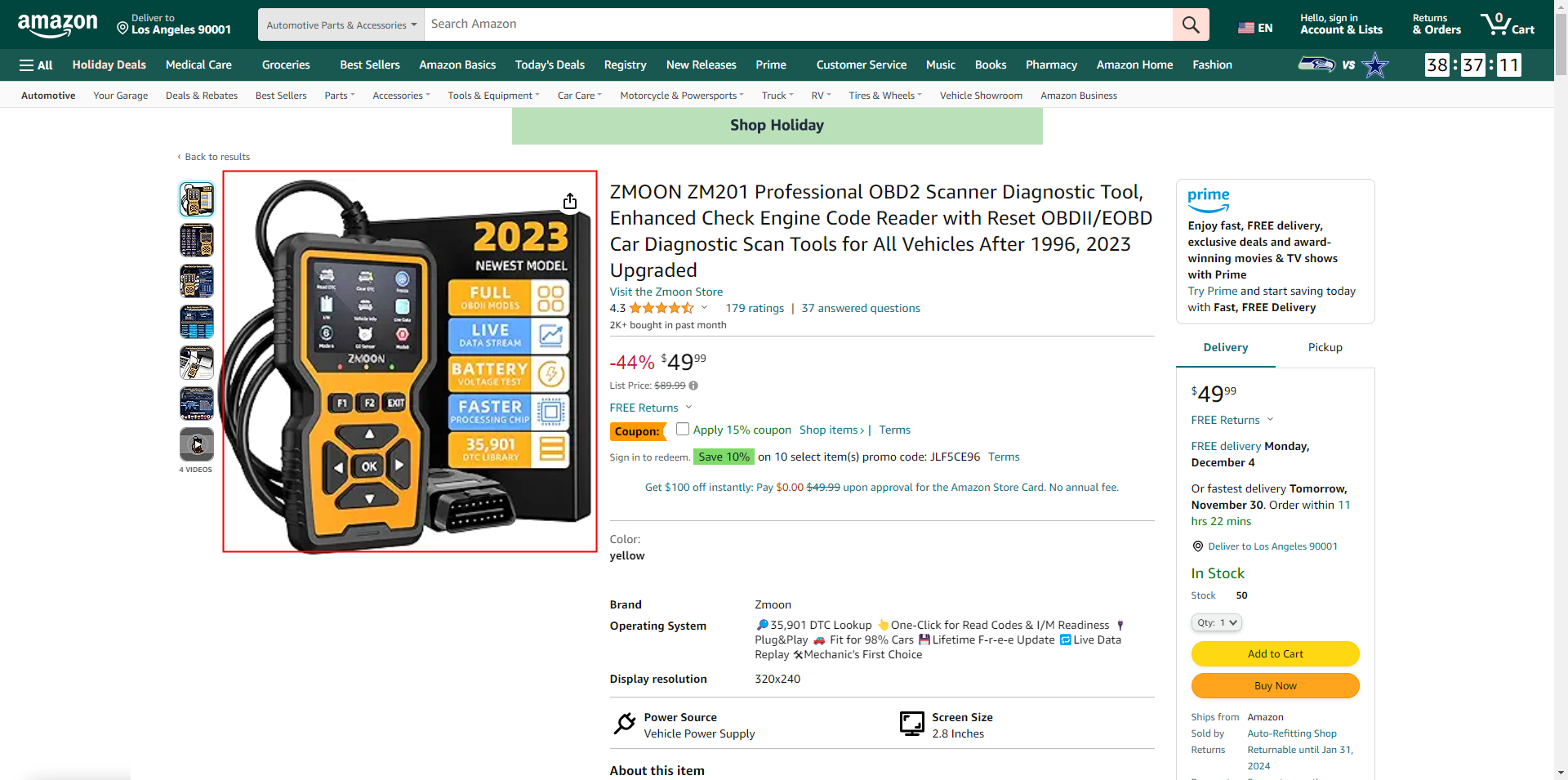Click the page vertical scrollbar
Image resolution: width=1568 pixels, height=780 pixels.
[x=1561, y=390]
